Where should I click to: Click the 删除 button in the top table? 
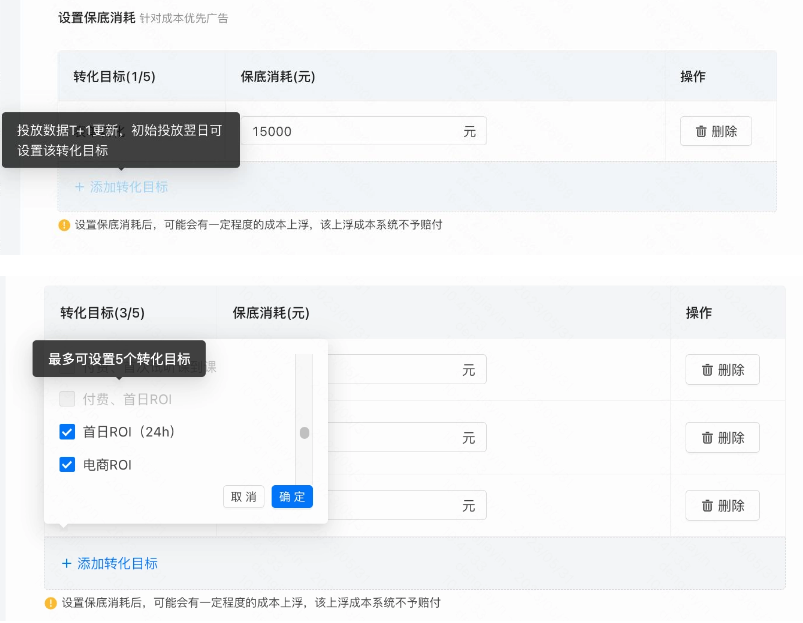[x=714, y=131]
